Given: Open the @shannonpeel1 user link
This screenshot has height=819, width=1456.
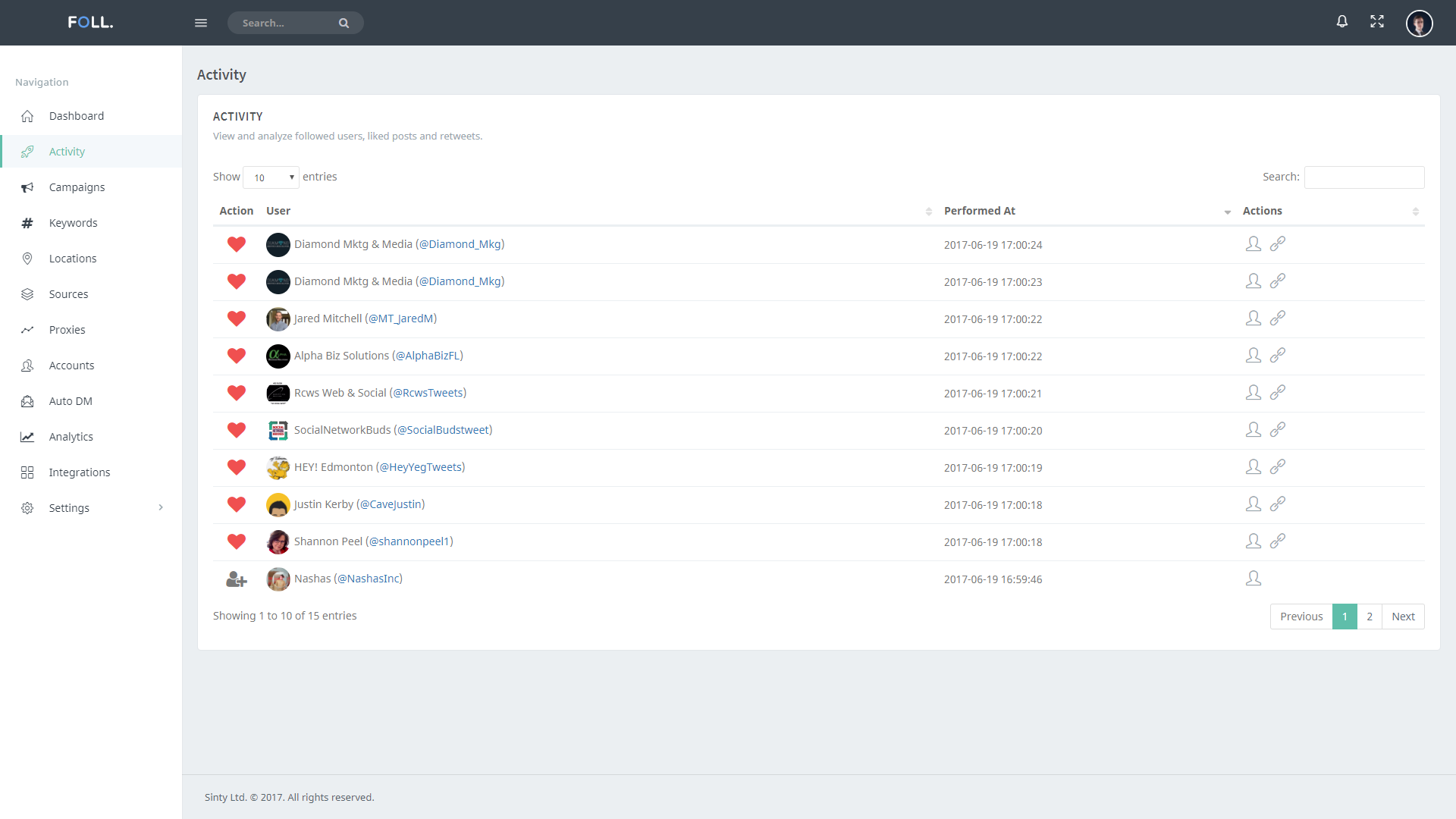Looking at the screenshot, I should click(x=409, y=541).
